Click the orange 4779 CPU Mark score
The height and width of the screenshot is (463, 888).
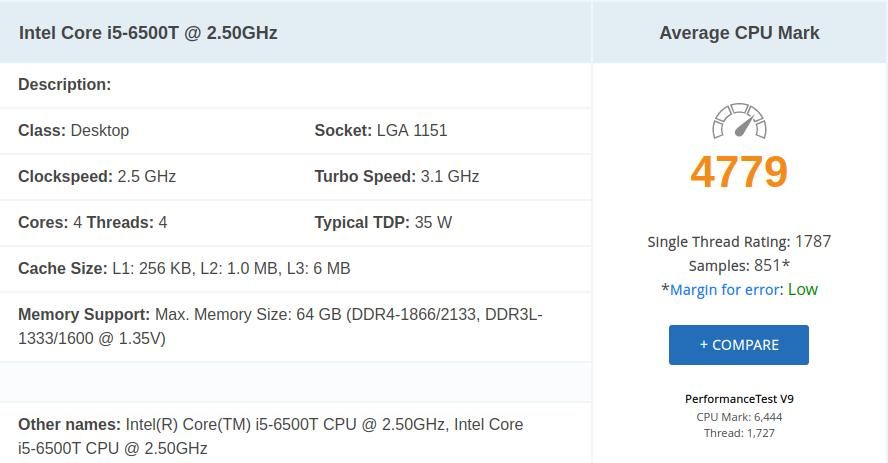[739, 172]
